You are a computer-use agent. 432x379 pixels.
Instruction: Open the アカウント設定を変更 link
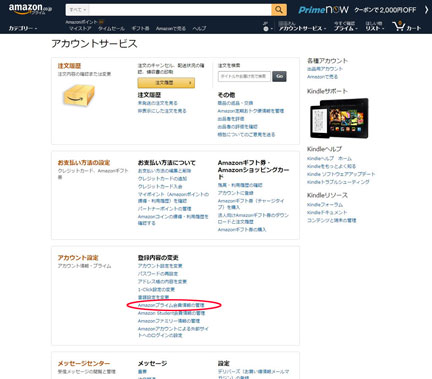coord(160,266)
